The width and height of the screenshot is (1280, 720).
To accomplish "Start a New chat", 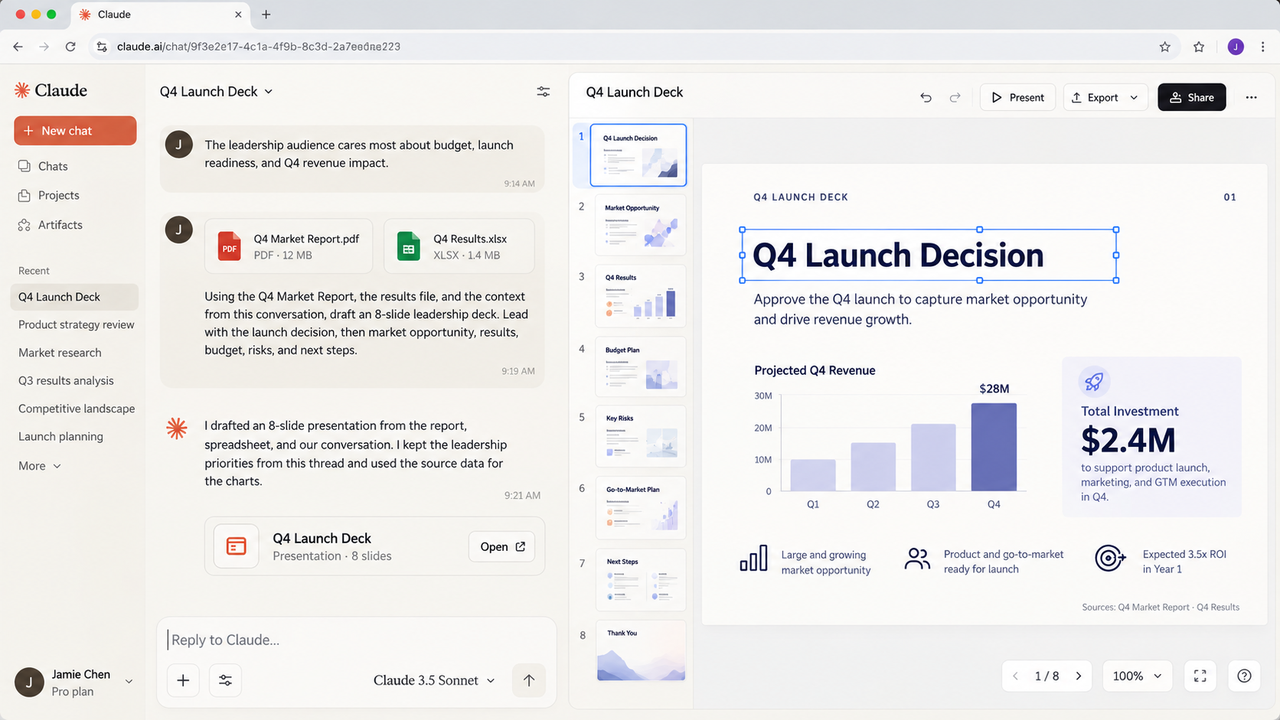I will tap(75, 130).
